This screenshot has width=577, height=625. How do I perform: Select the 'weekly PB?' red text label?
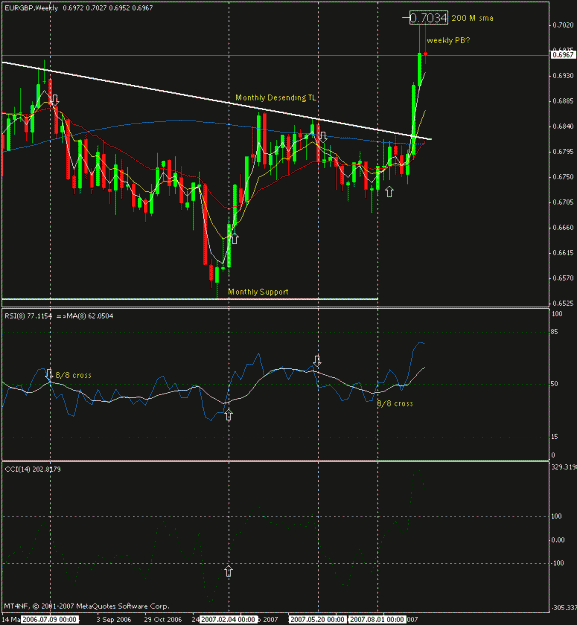click(x=448, y=40)
